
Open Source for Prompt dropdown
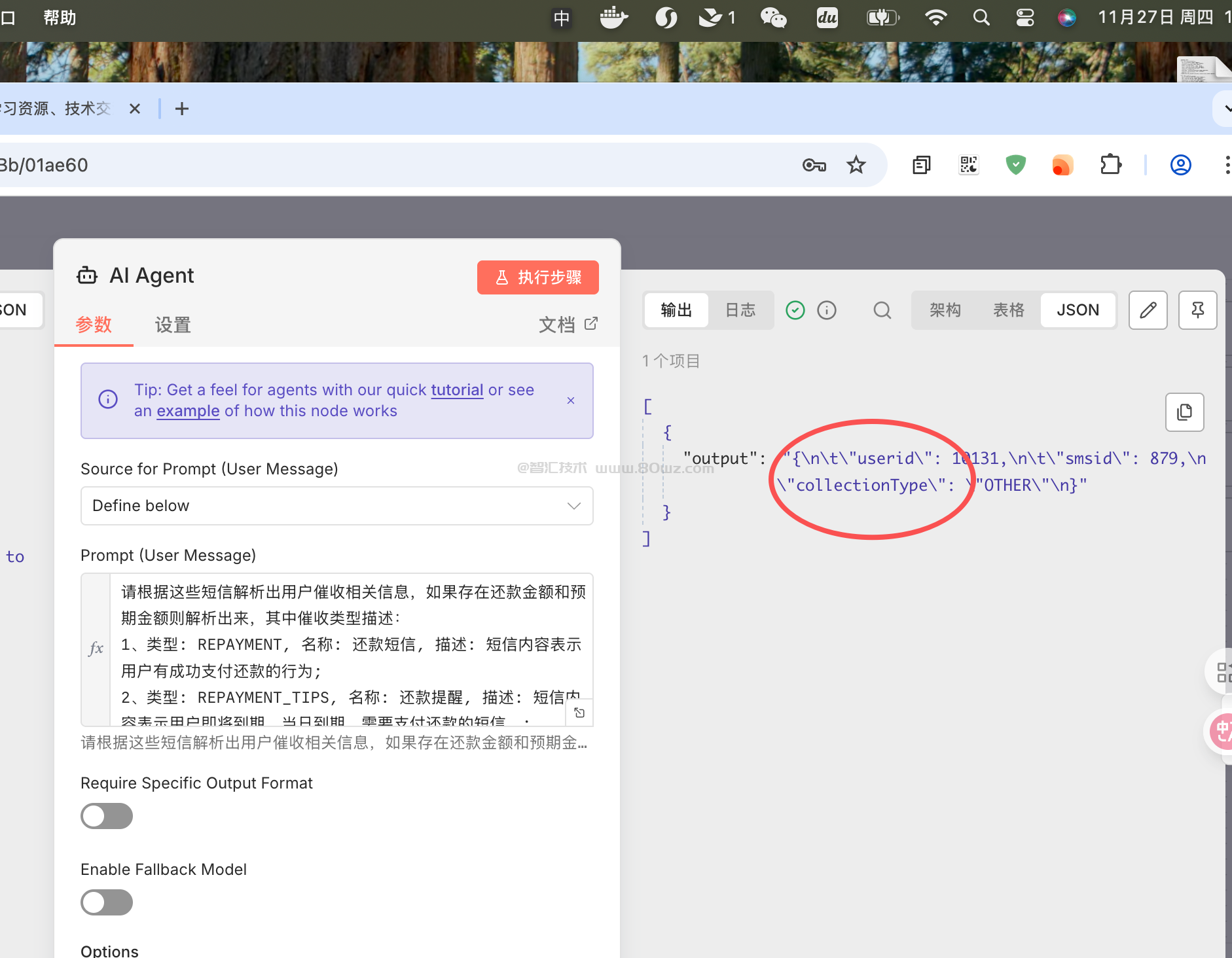point(336,506)
